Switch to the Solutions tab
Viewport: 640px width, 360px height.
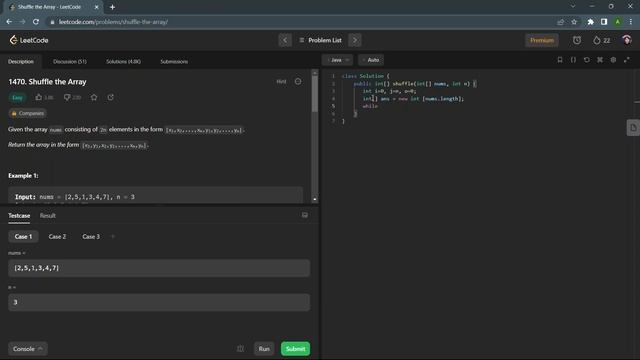(x=123, y=62)
